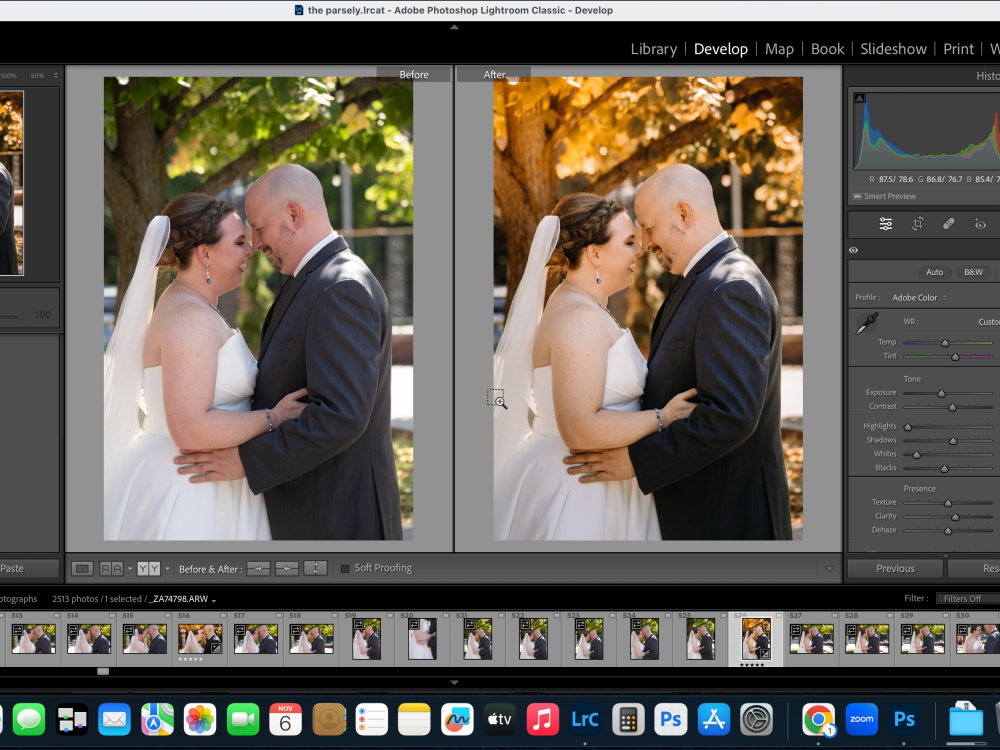1000x750 pixels.
Task: Adjust the Clarity slider handle
Action: [x=955, y=517]
